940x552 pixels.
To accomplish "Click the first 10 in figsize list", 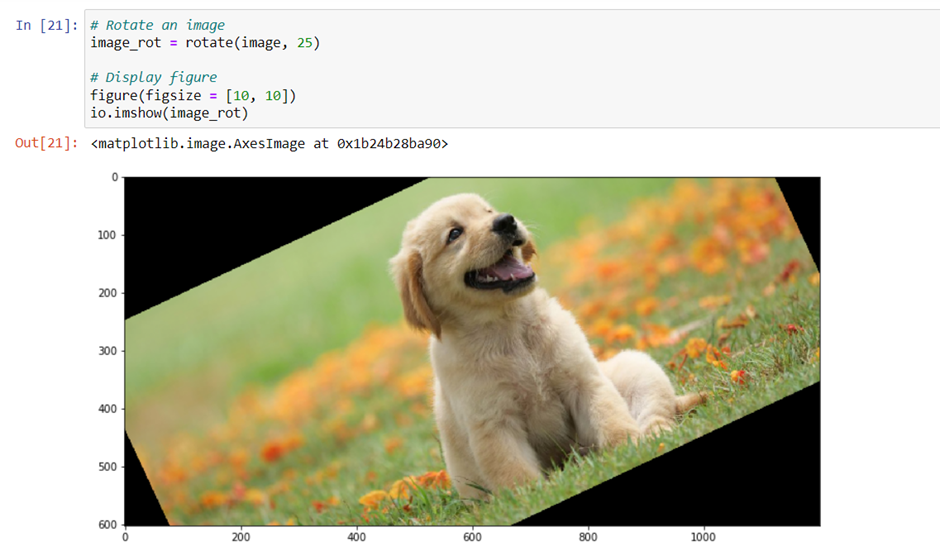I will tap(240, 96).
